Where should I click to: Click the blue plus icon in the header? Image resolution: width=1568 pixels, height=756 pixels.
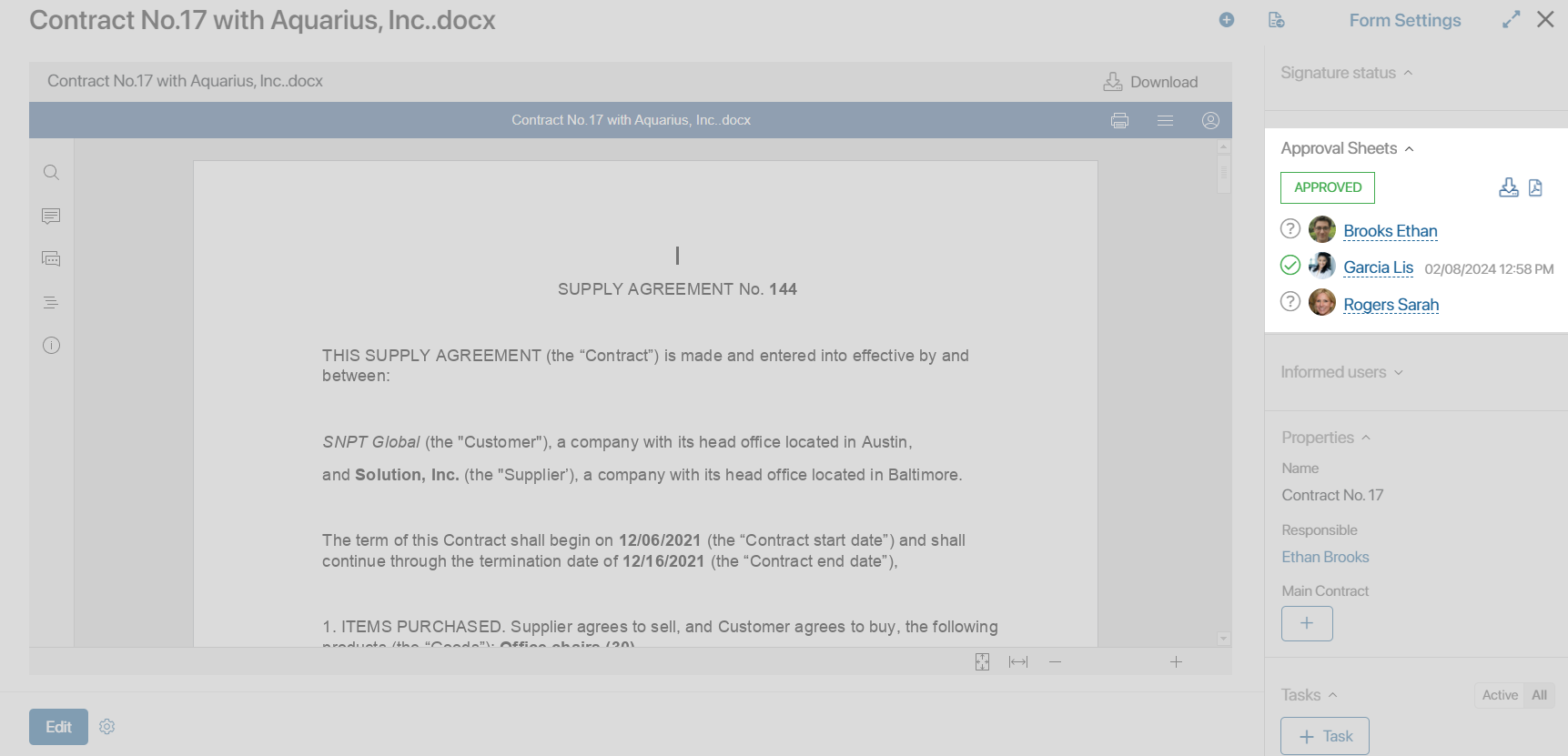point(1227,20)
